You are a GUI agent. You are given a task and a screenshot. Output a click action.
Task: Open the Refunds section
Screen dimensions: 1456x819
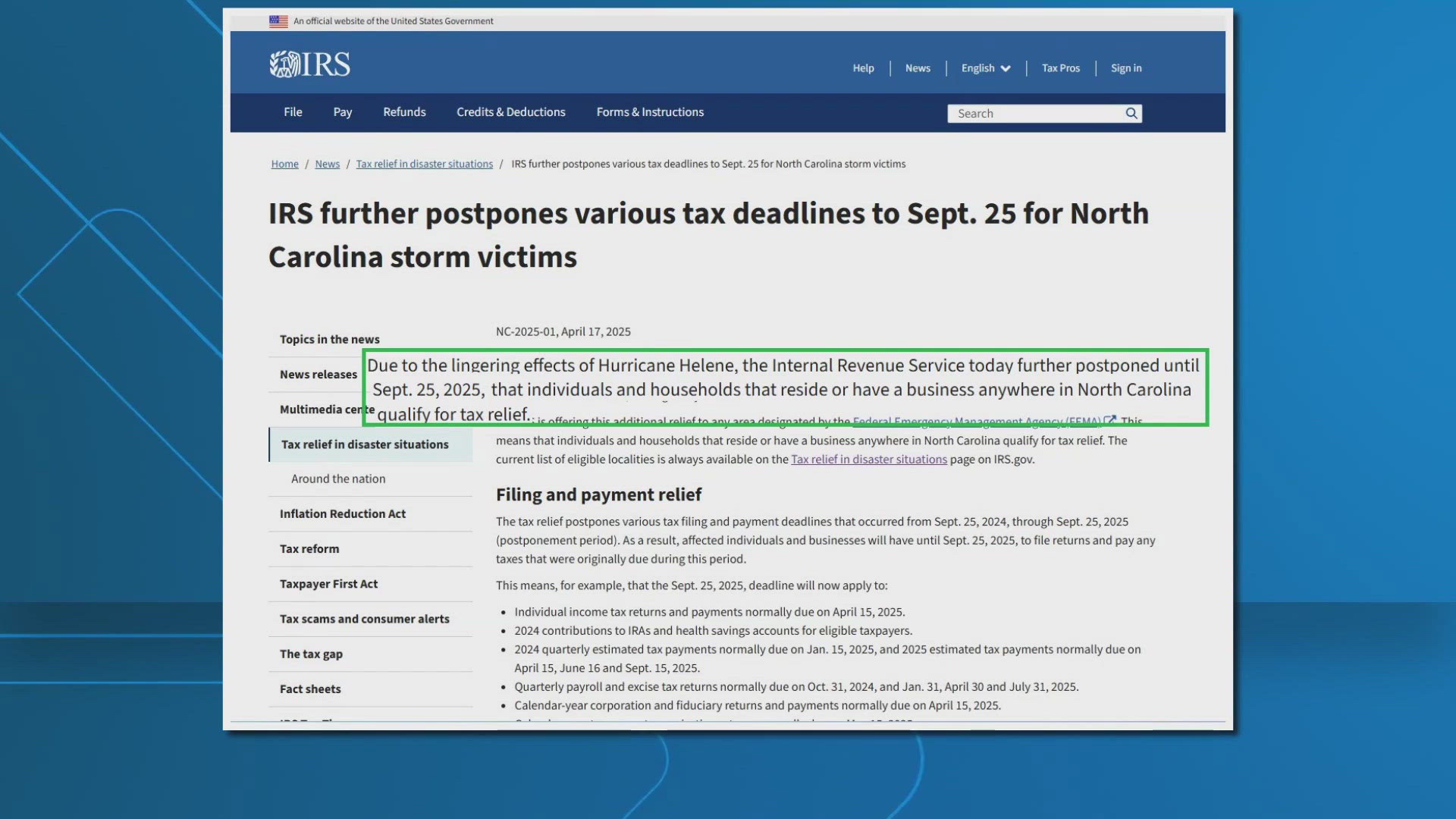(x=403, y=111)
